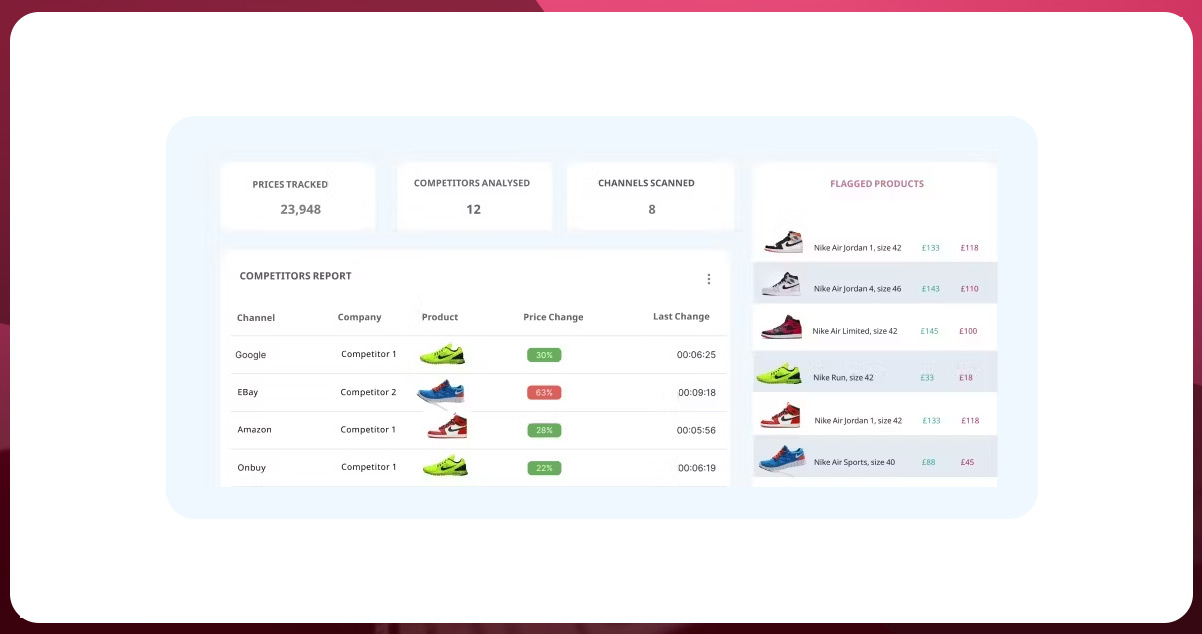
Task: Select the 30% price change badge
Action: point(544,355)
